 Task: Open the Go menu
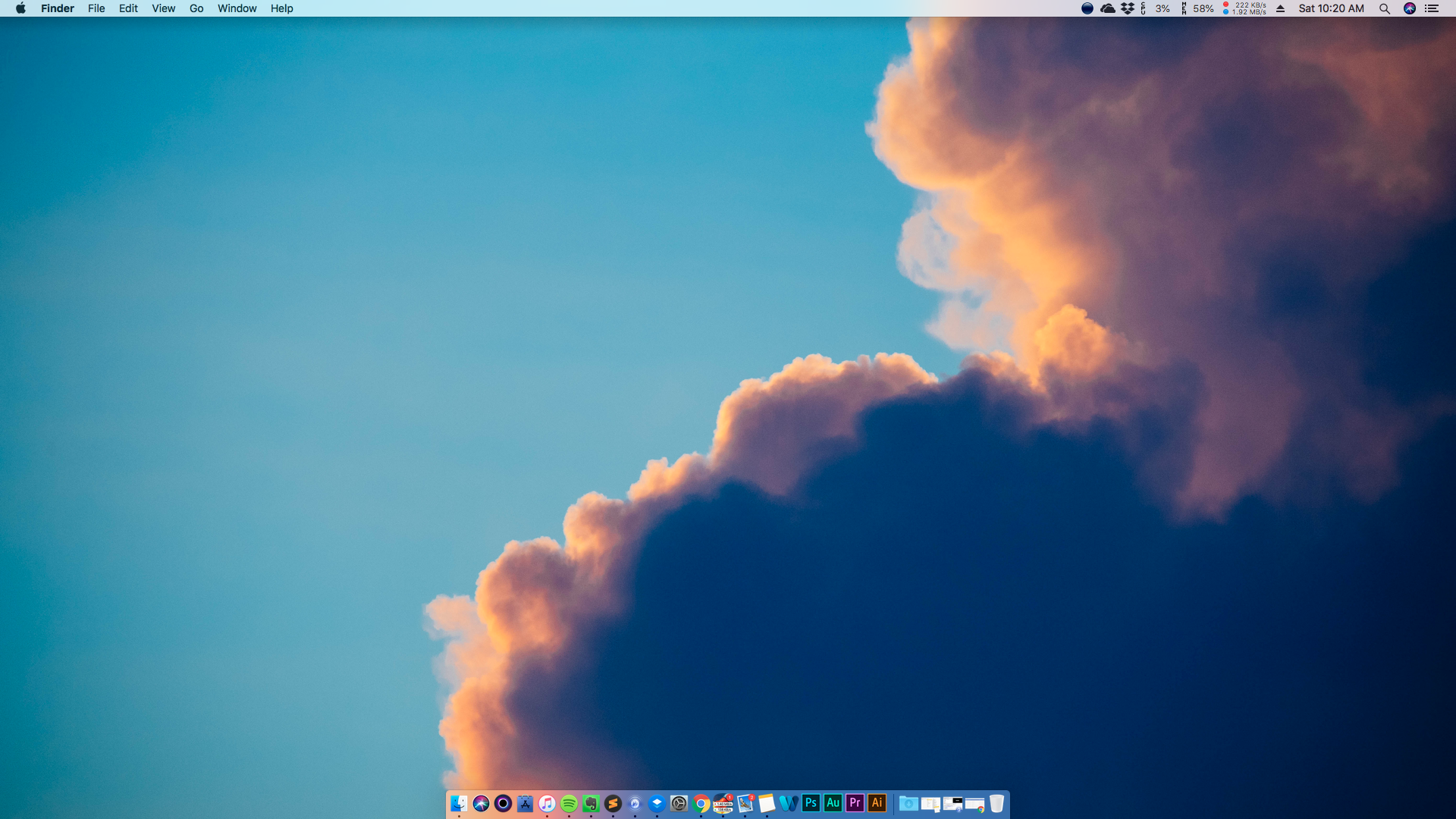click(196, 8)
